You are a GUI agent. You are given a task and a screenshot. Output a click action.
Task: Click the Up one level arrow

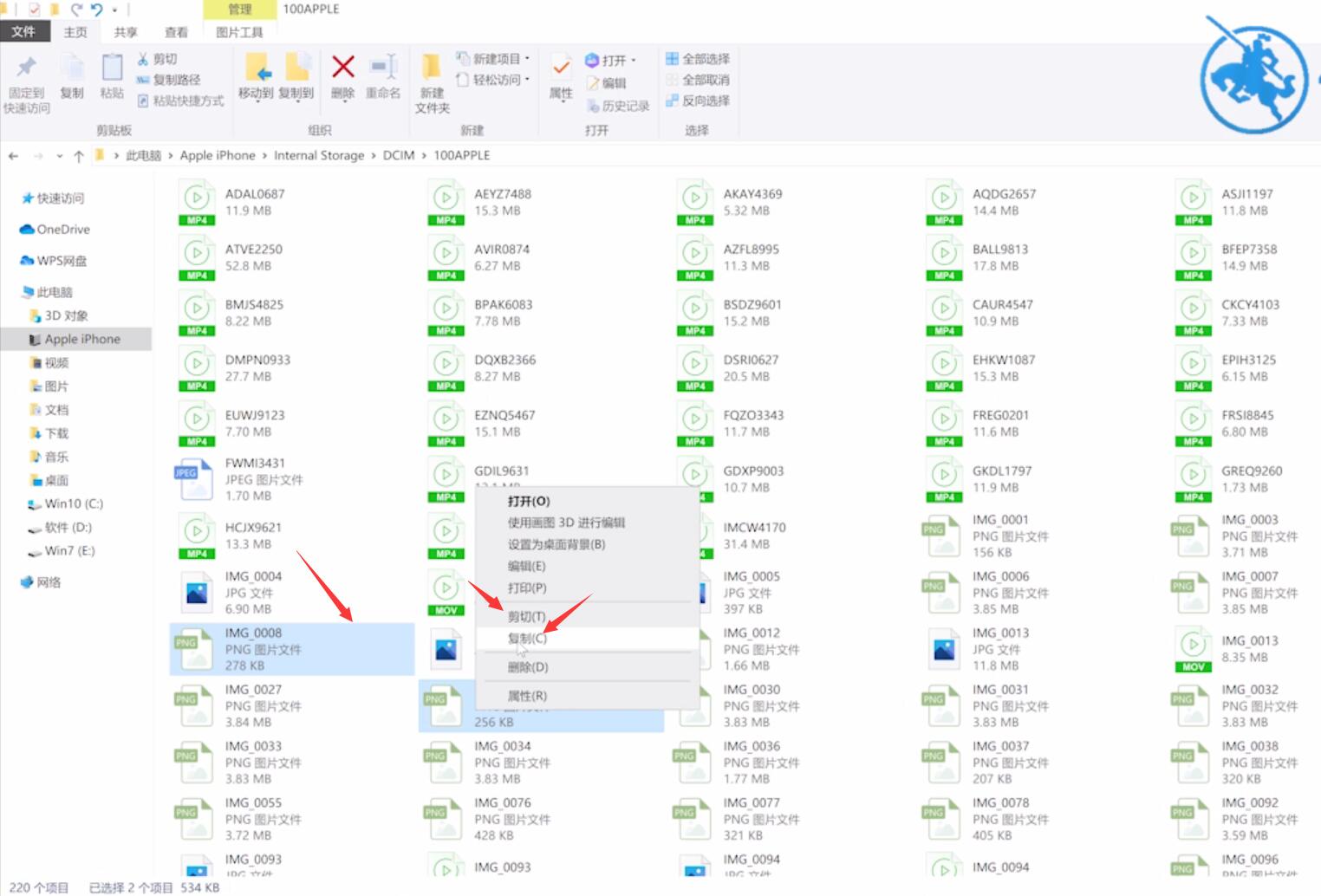pyautogui.click(x=78, y=156)
